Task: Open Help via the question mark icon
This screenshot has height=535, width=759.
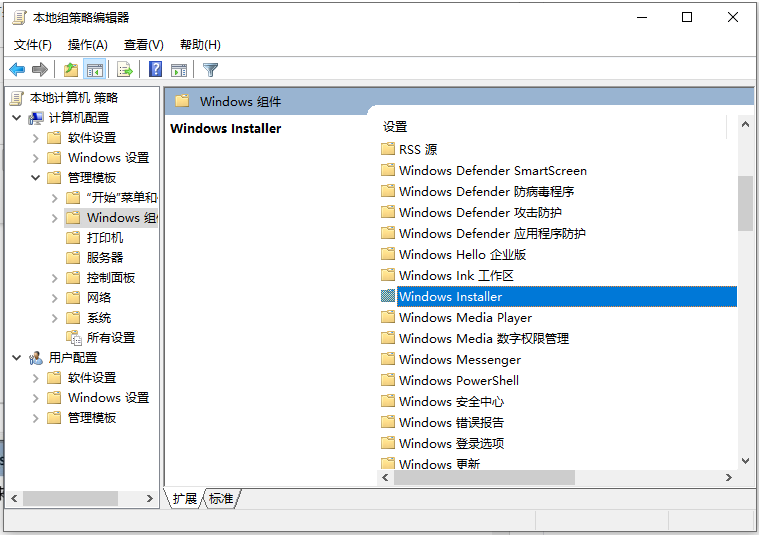Action: coord(155,69)
